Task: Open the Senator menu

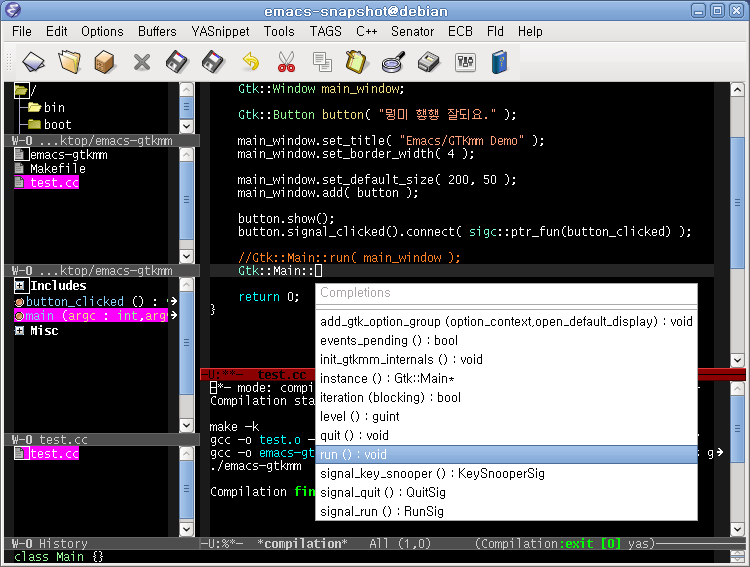Action: (x=412, y=32)
